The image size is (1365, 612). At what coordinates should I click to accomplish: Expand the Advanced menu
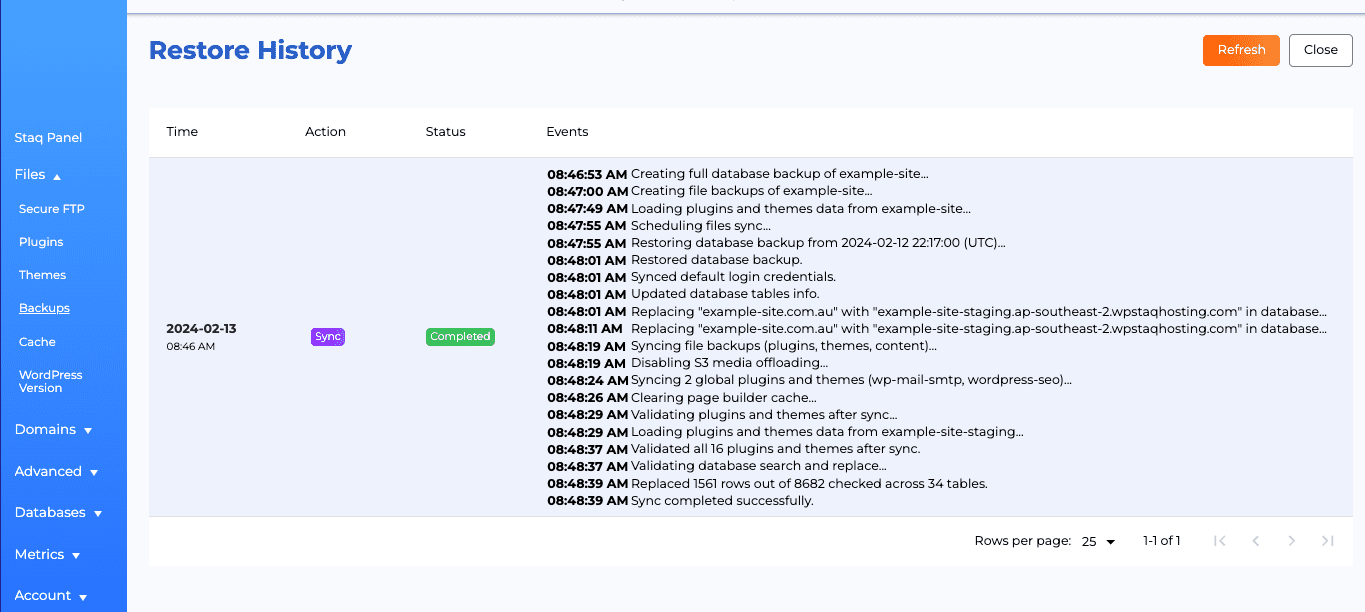(56, 472)
